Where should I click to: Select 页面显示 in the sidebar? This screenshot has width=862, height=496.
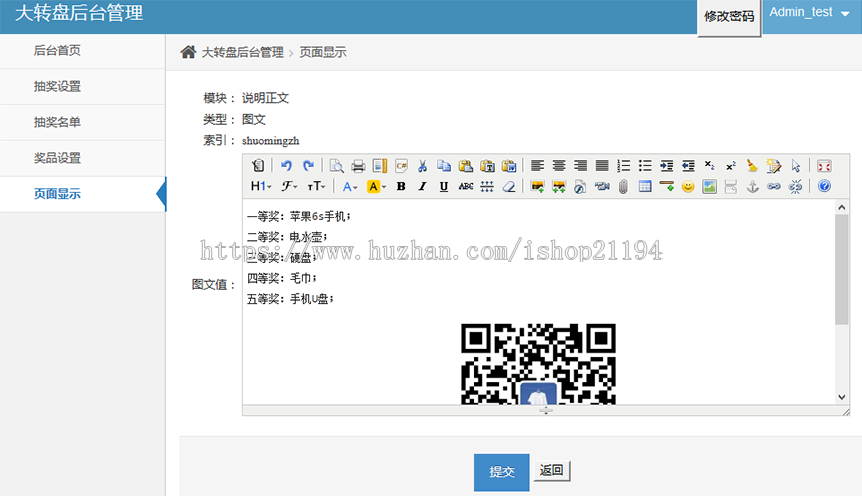click(82, 194)
